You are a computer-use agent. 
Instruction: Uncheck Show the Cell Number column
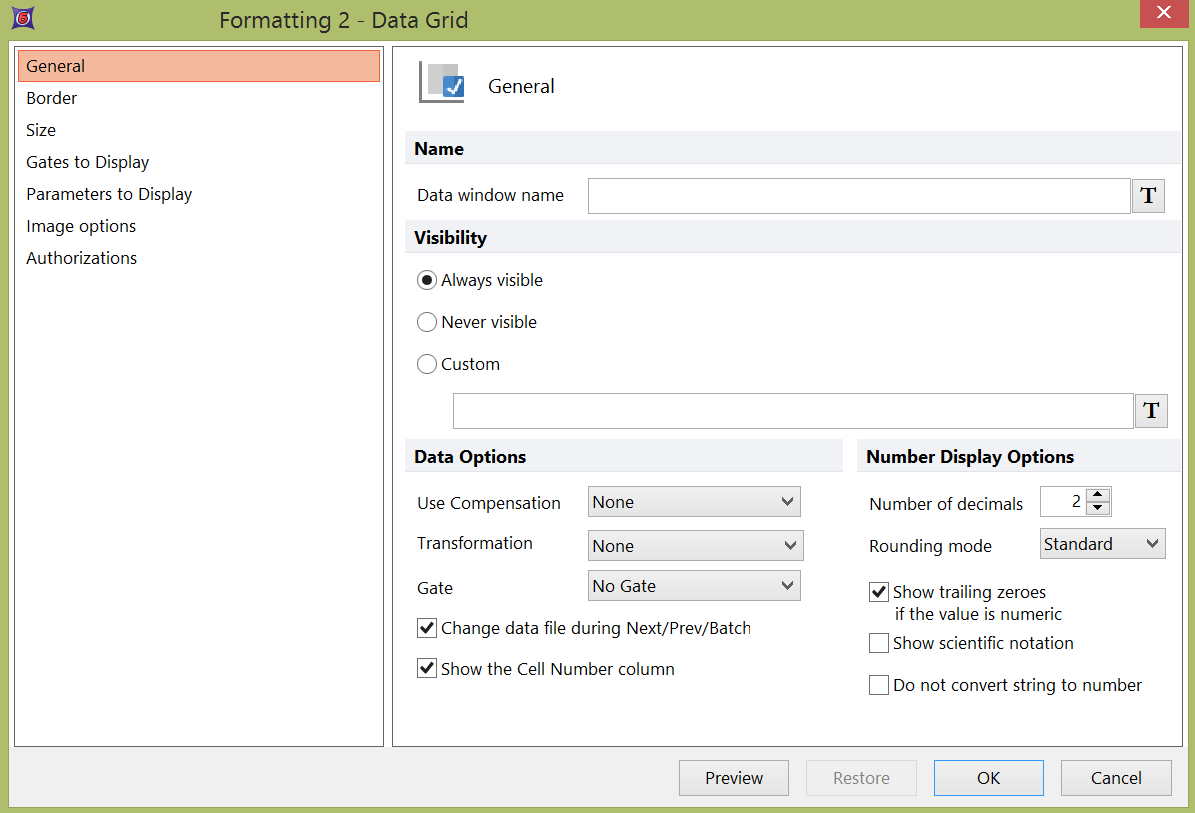[427, 669]
